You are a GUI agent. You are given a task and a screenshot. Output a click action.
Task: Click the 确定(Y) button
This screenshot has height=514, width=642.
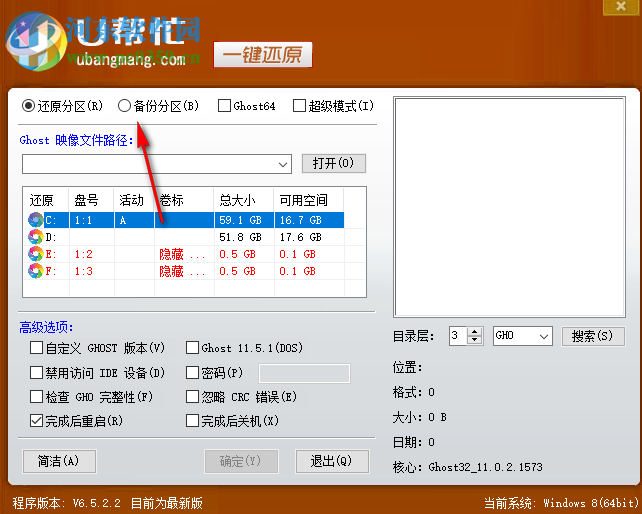(x=241, y=461)
